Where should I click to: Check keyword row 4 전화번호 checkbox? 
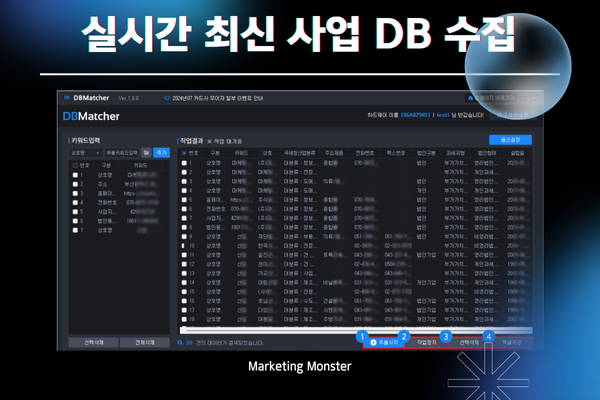click(x=75, y=202)
